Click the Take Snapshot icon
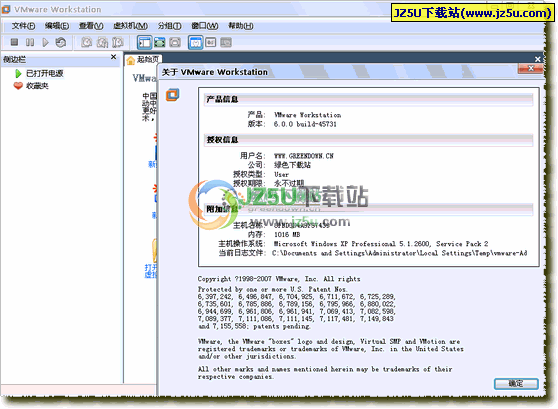The image size is (558, 409). click(86, 42)
